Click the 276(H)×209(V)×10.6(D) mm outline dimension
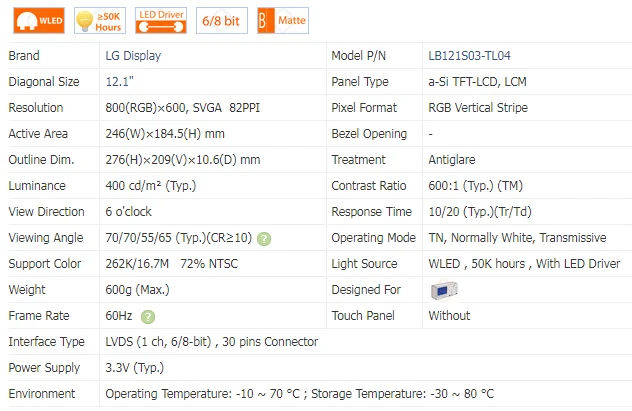The width and height of the screenshot is (632, 411). [183, 160]
